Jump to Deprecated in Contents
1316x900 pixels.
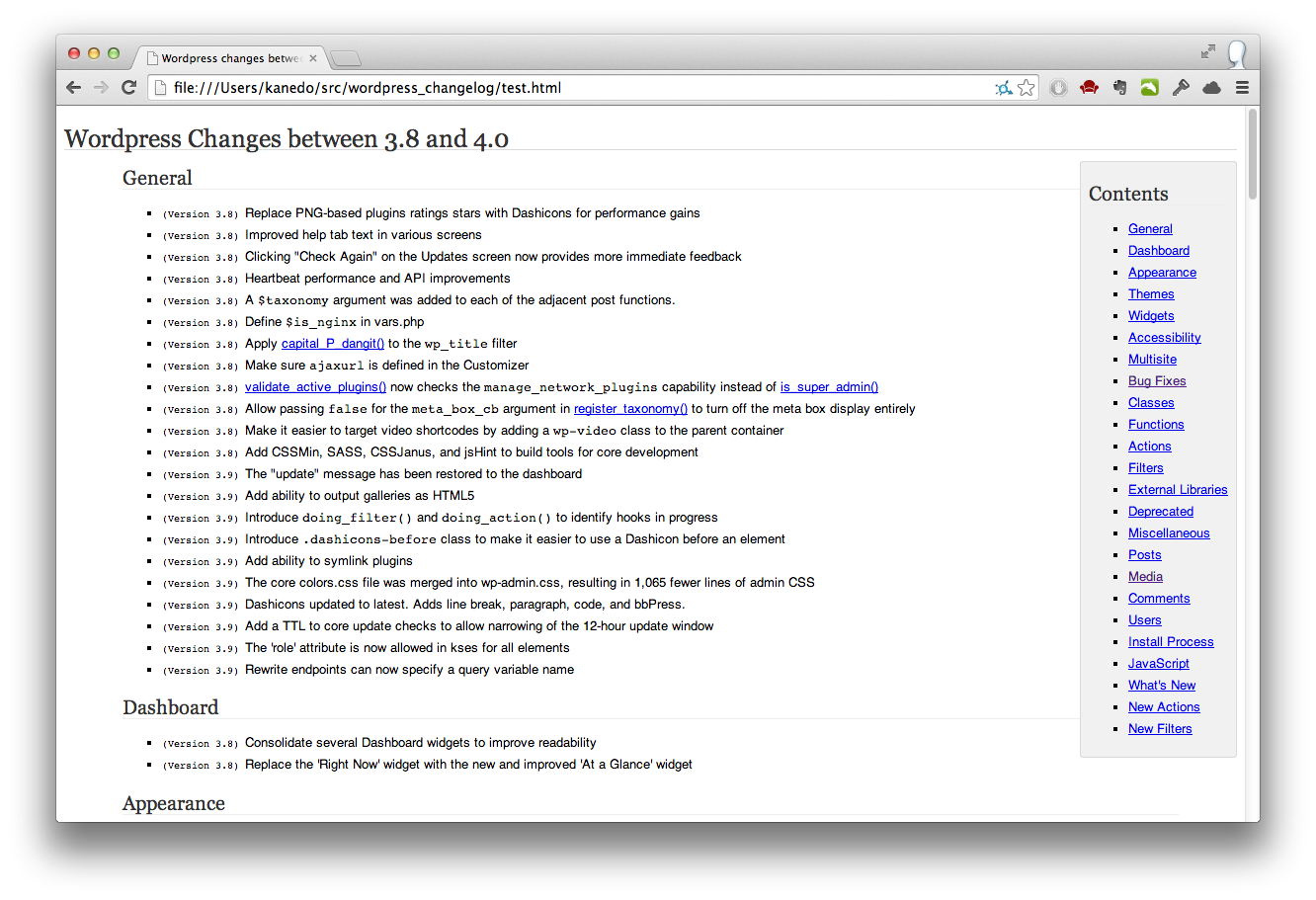click(x=1161, y=511)
